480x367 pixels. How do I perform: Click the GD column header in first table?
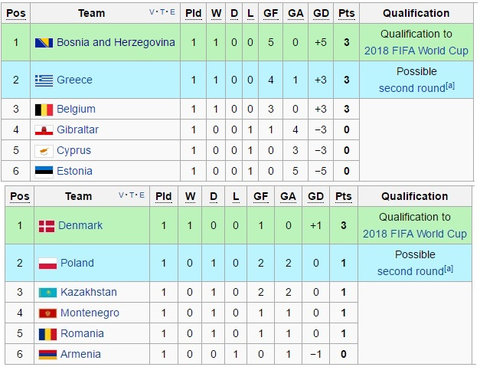(x=321, y=13)
